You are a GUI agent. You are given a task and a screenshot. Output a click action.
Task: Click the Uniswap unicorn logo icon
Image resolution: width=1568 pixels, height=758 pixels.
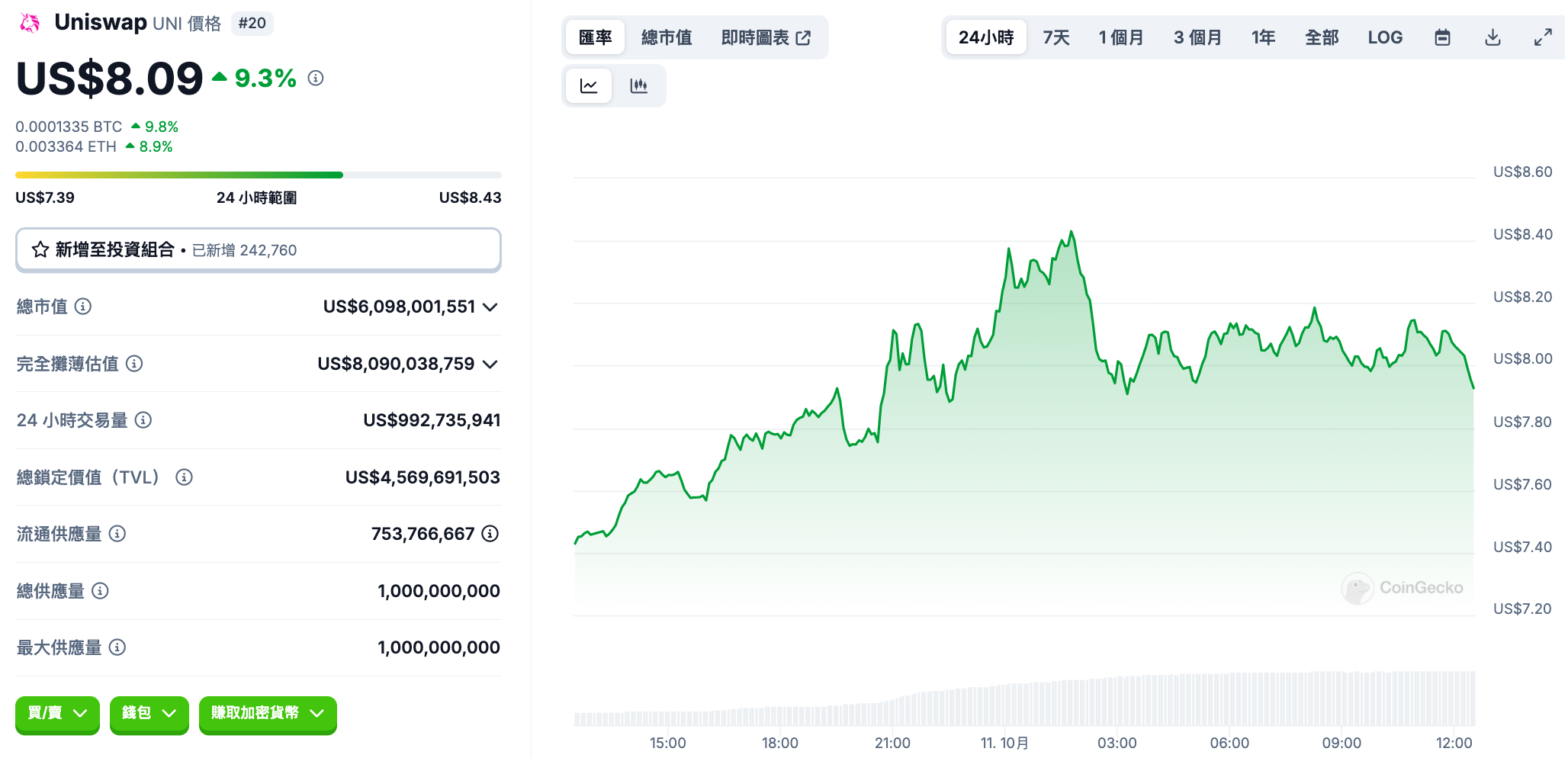[x=30, y=23]
